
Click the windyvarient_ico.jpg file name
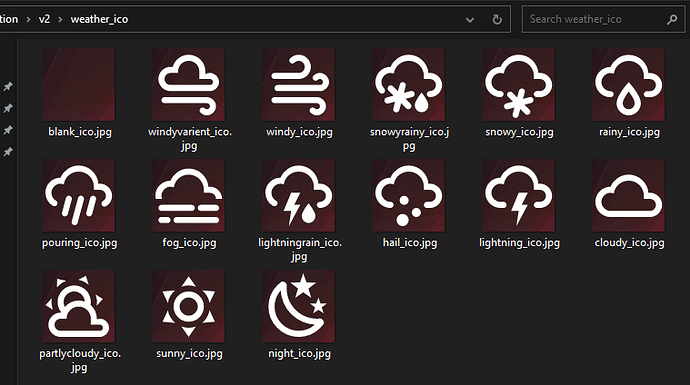[x=190, y=139]
